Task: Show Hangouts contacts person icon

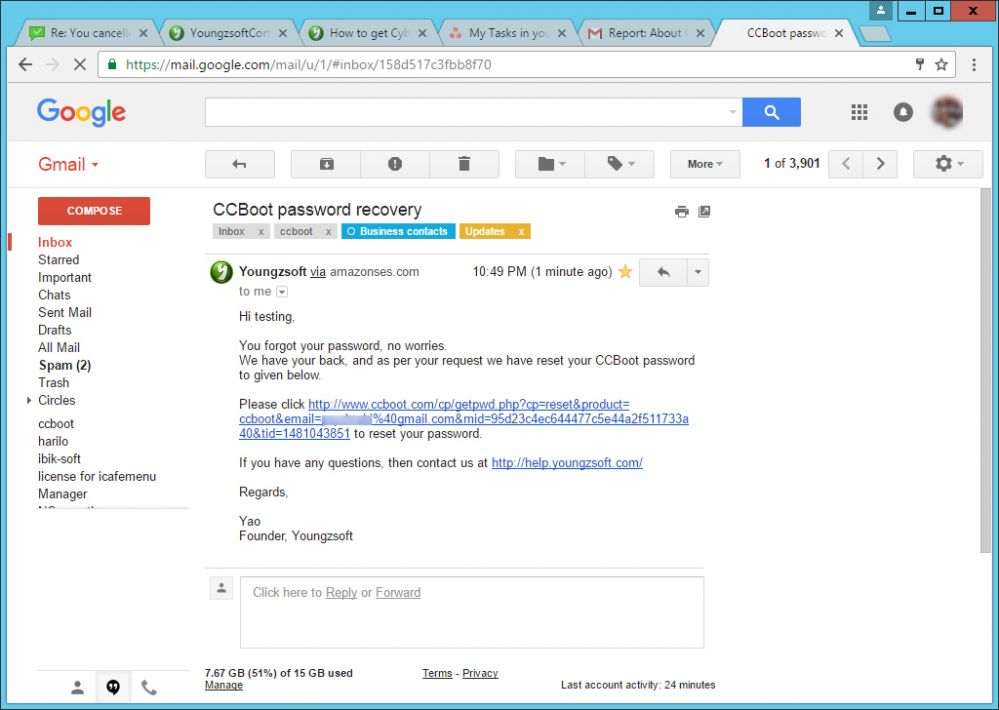Action: pos(77,687)
